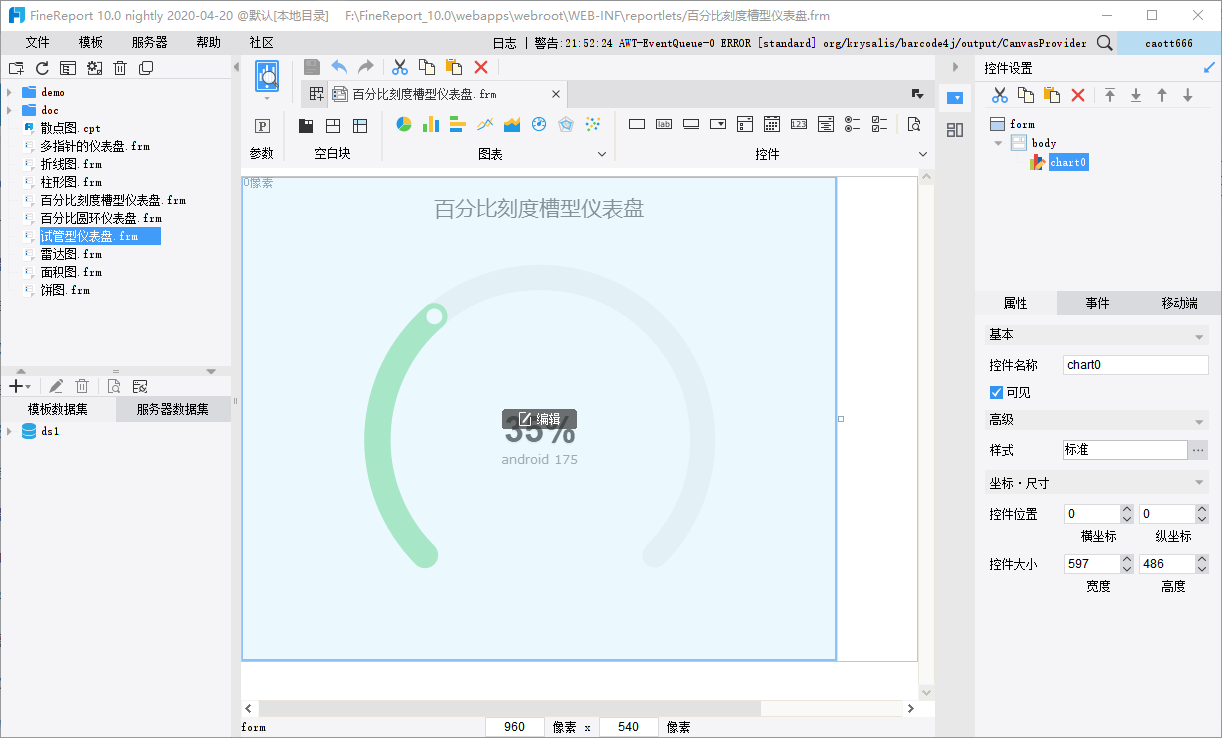Expand the doc folder

pos(9,110)
